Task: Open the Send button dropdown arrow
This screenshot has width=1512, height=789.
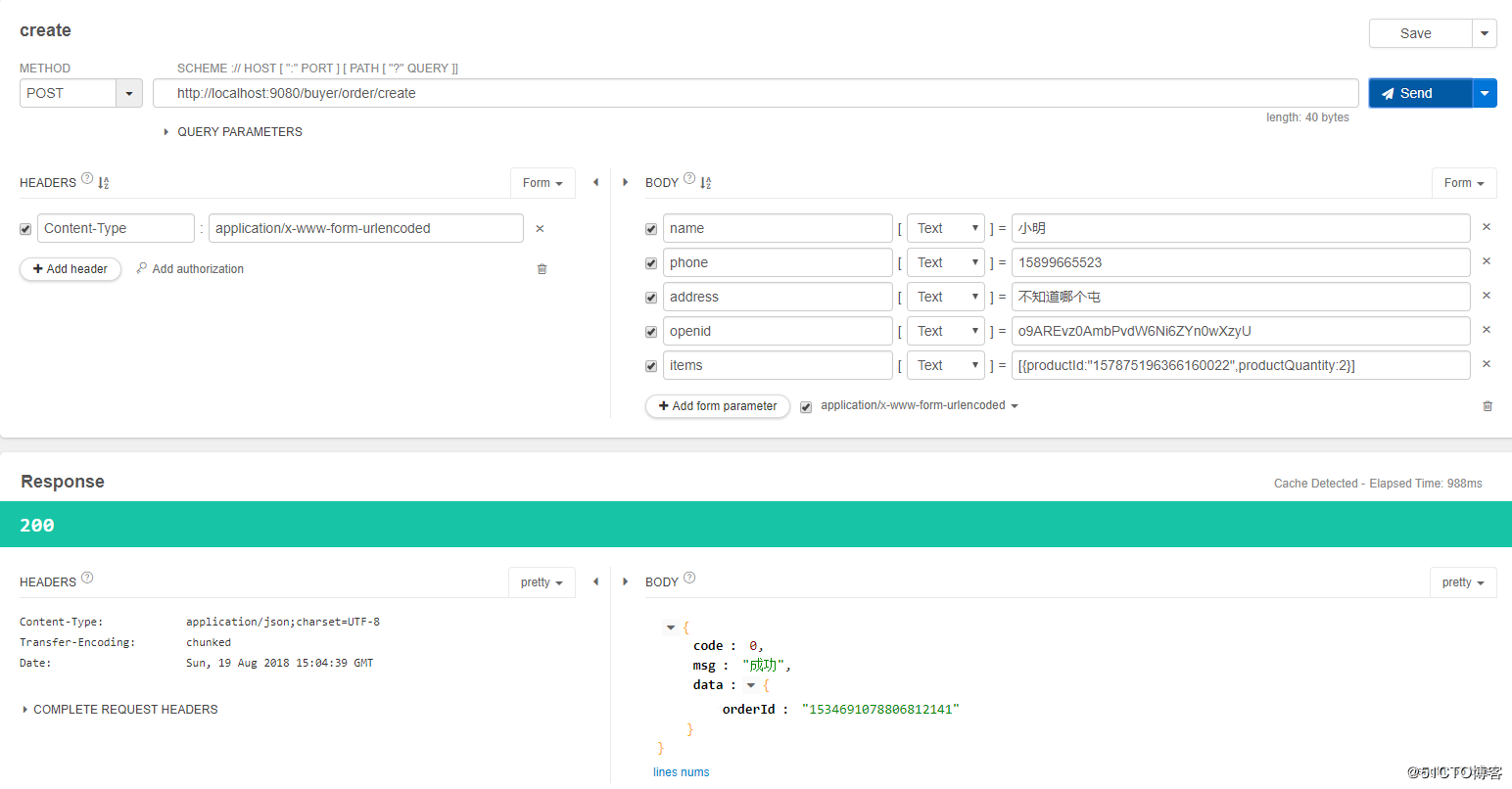Action: click(1485, 93)
